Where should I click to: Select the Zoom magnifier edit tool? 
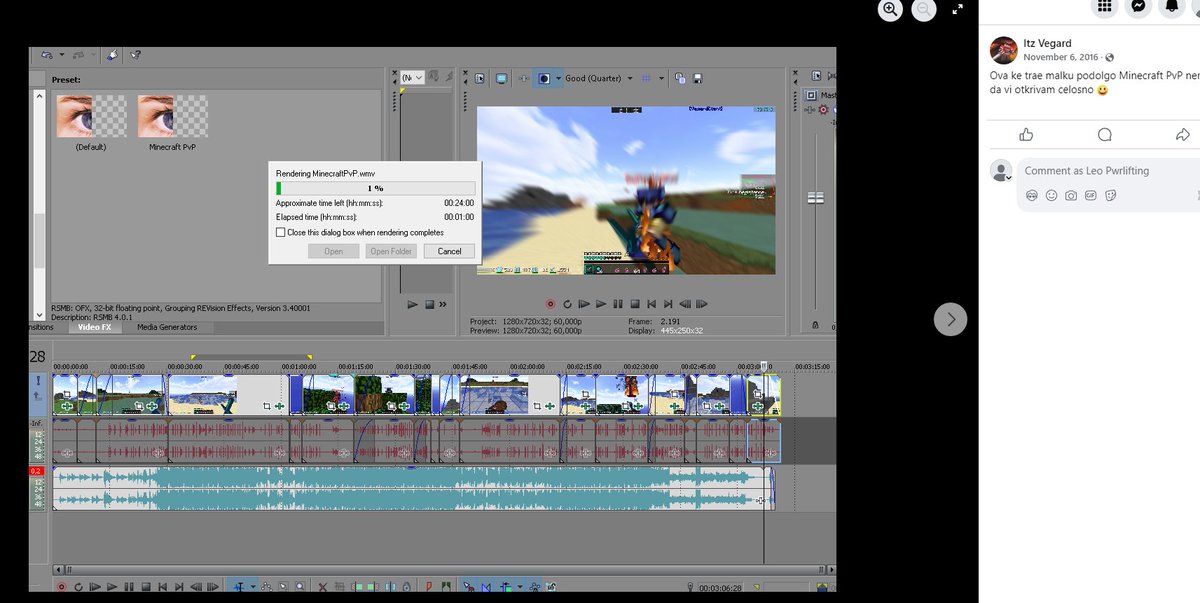[299, 587]
